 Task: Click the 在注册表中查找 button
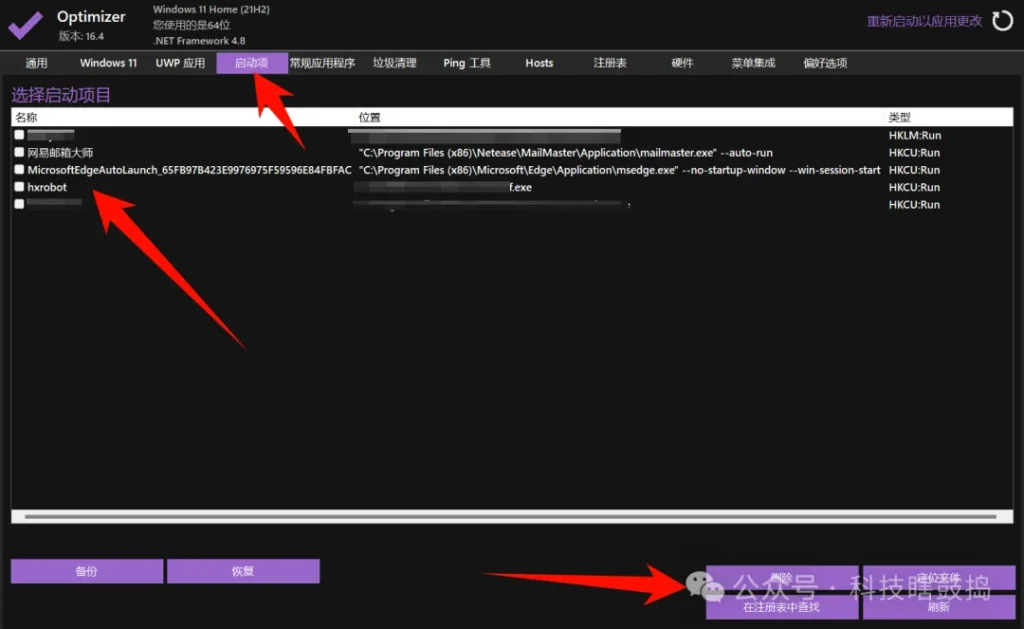[782, 607]
